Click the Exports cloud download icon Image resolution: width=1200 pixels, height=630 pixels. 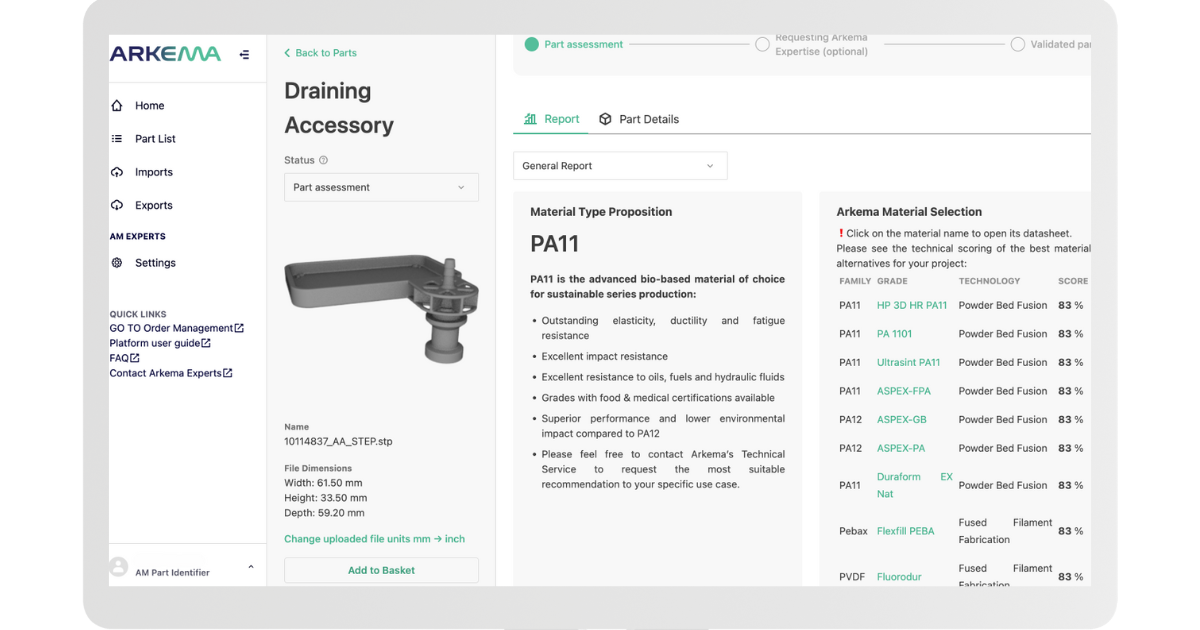[x=115, y=205]
